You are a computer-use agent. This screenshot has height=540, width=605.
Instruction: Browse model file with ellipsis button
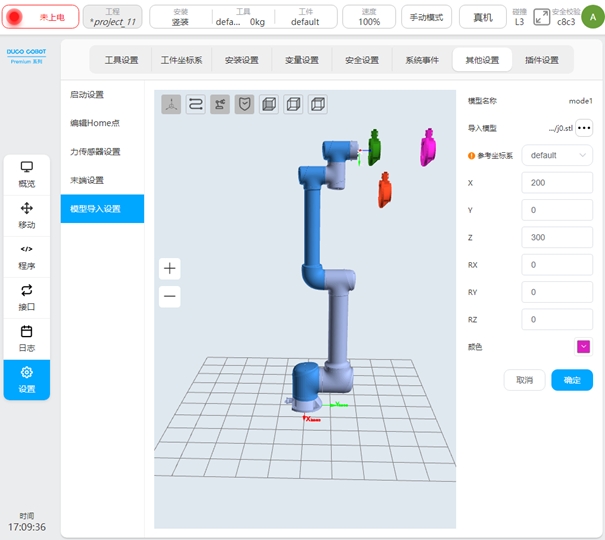coord(584,128)
